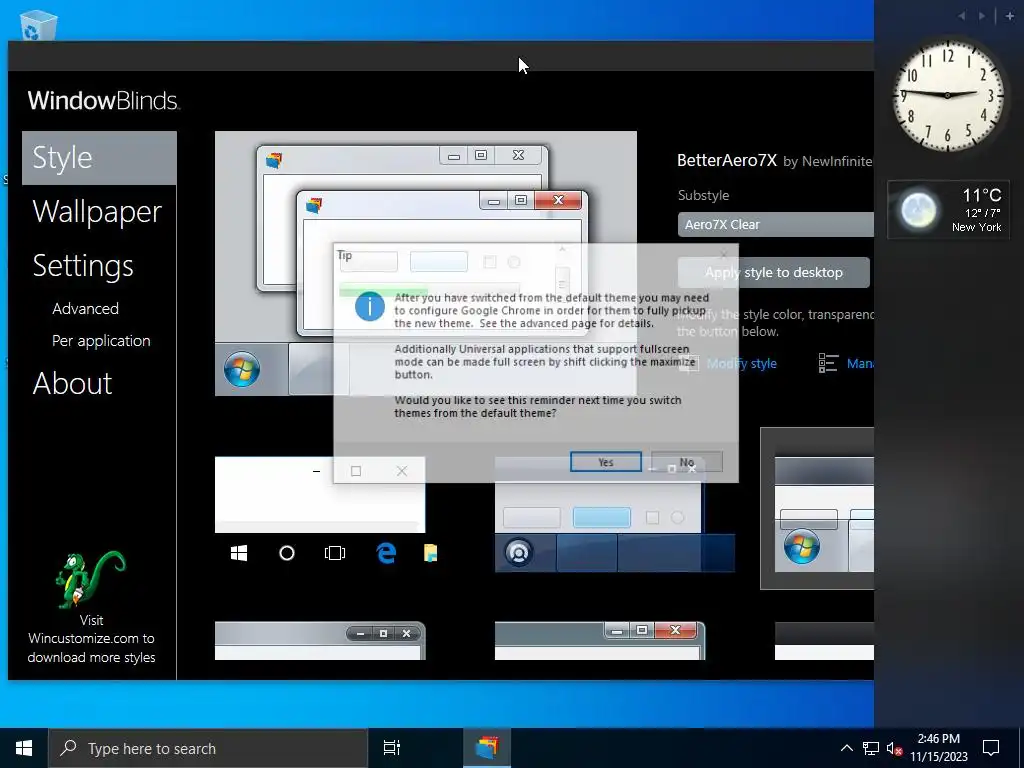Select the dark blue taskbar style thumbnail
The width and height of the screenshot is (1024, 768).
[615, 515]
